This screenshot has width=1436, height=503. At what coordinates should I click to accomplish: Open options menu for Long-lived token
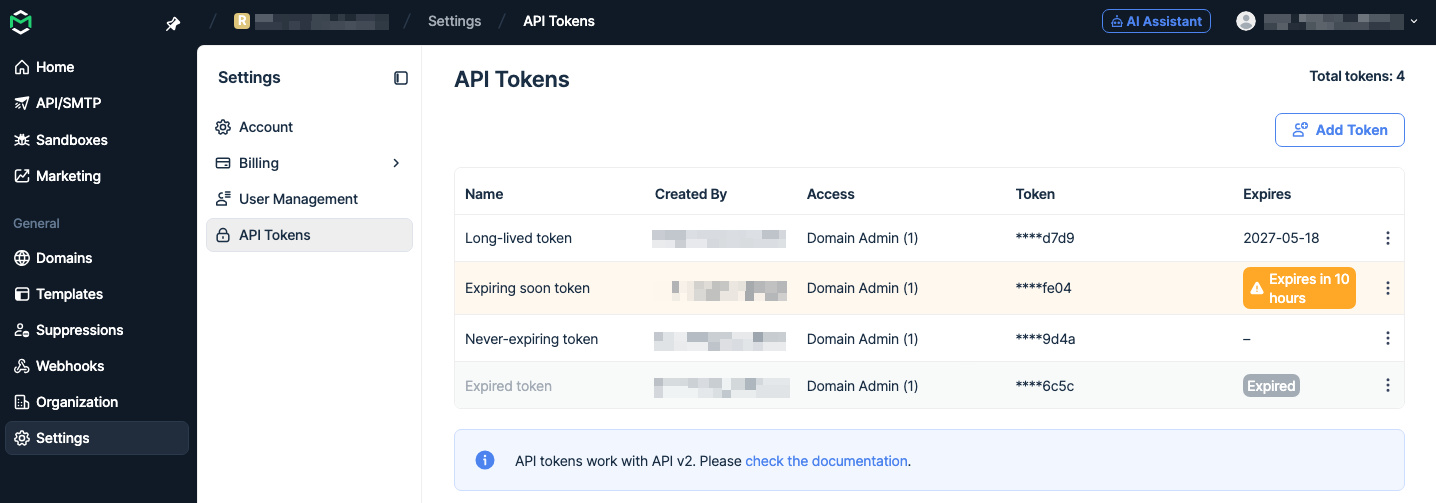(x=1387, y=238)
